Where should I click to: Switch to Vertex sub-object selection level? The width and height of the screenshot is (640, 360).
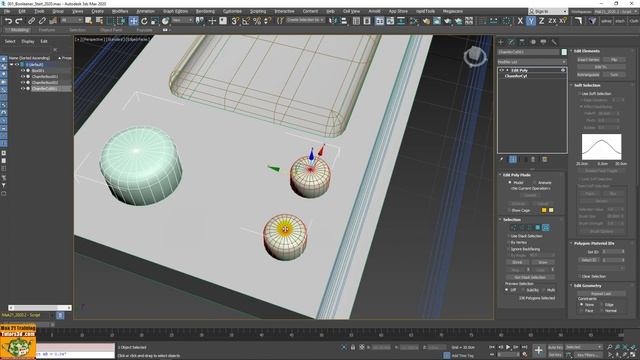pos(513,227)
